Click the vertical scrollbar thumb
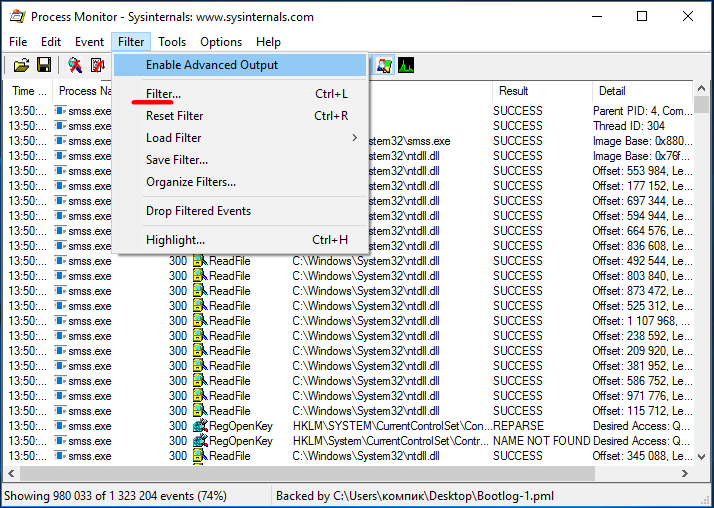The width and height of the screenshot is (714, 508). [702, 104]
